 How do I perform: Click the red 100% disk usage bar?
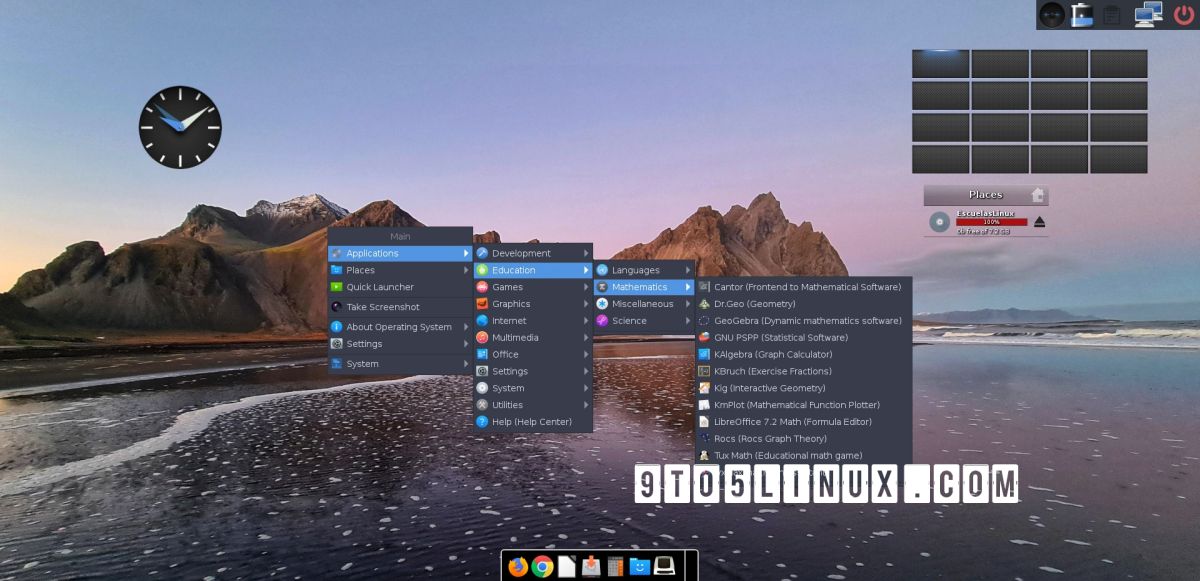click(991, 222)
